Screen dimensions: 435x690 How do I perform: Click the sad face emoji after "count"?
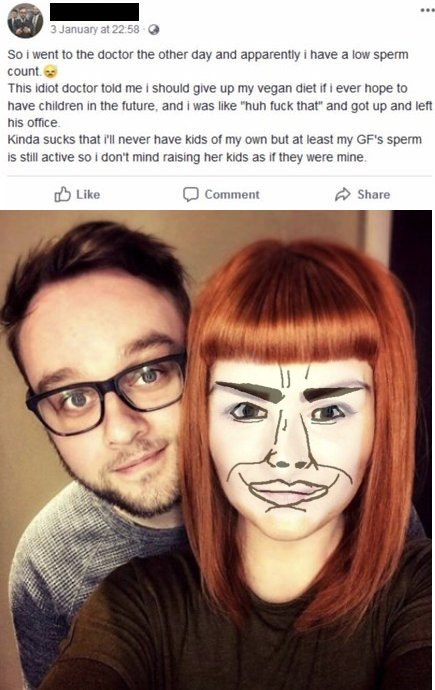coord(51,71)
